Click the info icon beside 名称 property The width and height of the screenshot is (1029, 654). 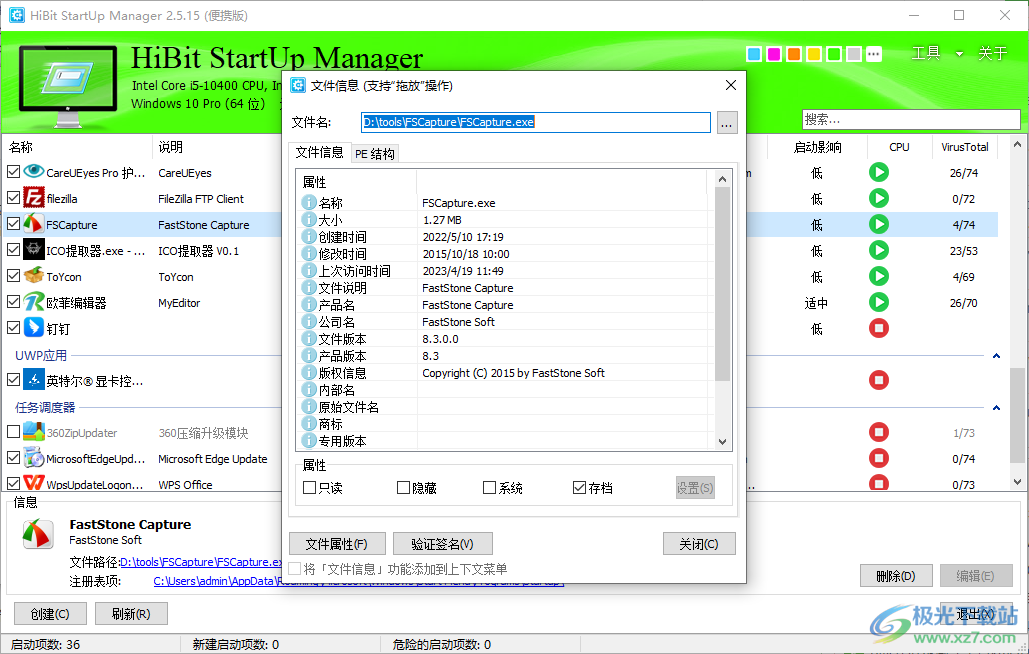pyautogui.click(x=309, y=203)
